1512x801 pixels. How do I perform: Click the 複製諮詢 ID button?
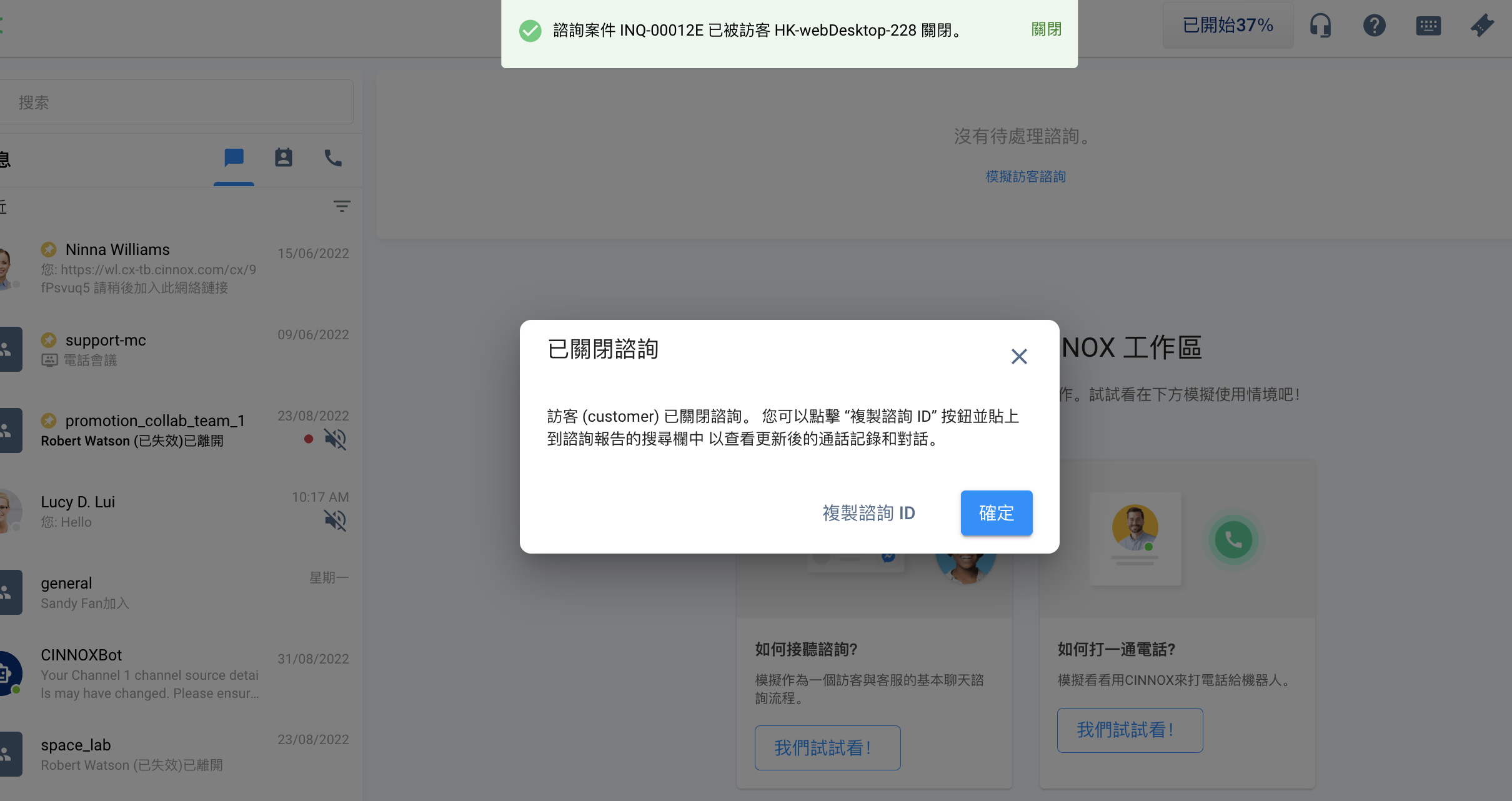[868, 513]
